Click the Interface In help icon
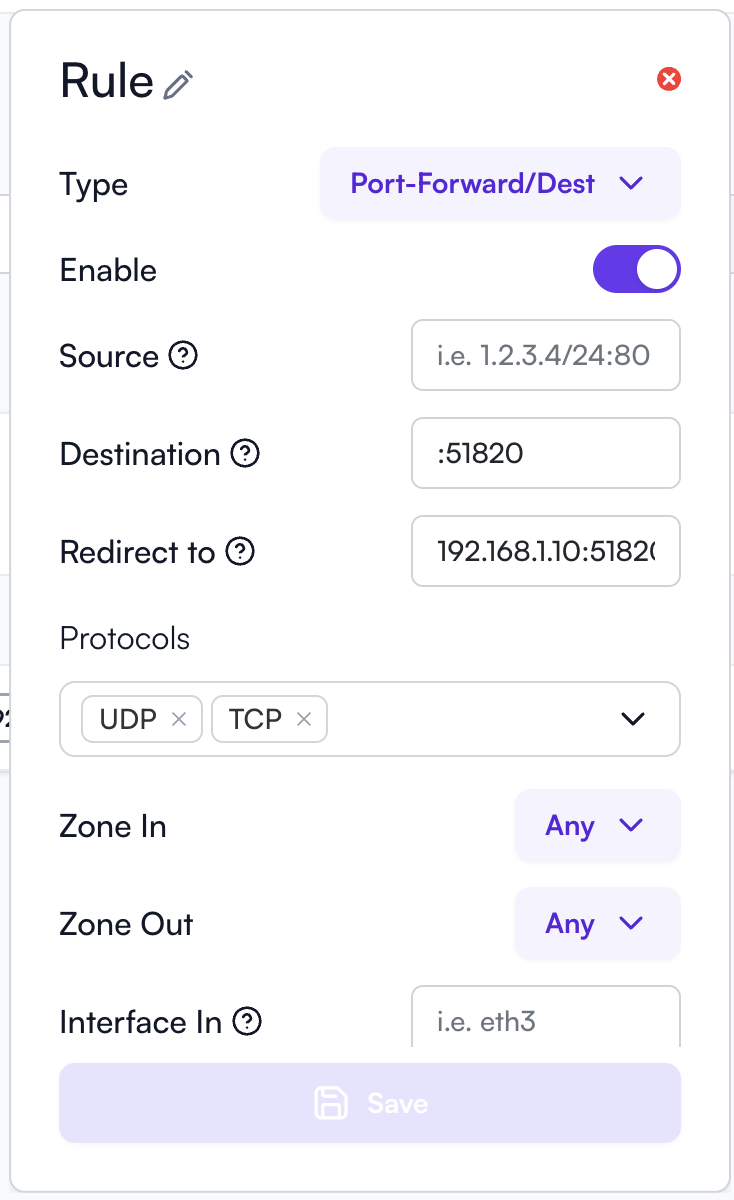The image size is (734, 1200). tap(247, 1021)
